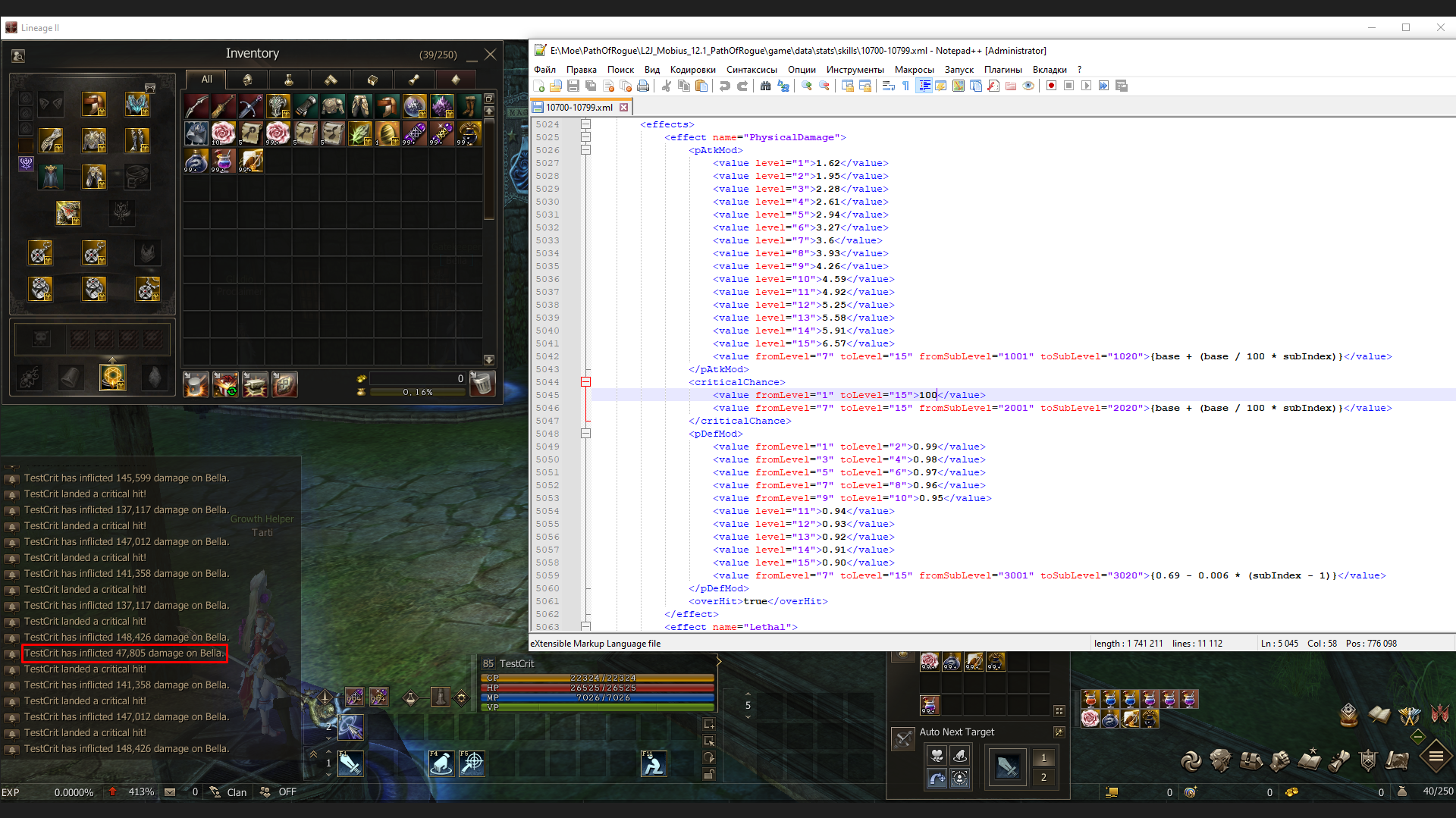Image resolution: width=1456 pixels, height=818 pixels.
Task: Click the inventory trash can icon
Action: pyautogui.click(x=482, y=384)
